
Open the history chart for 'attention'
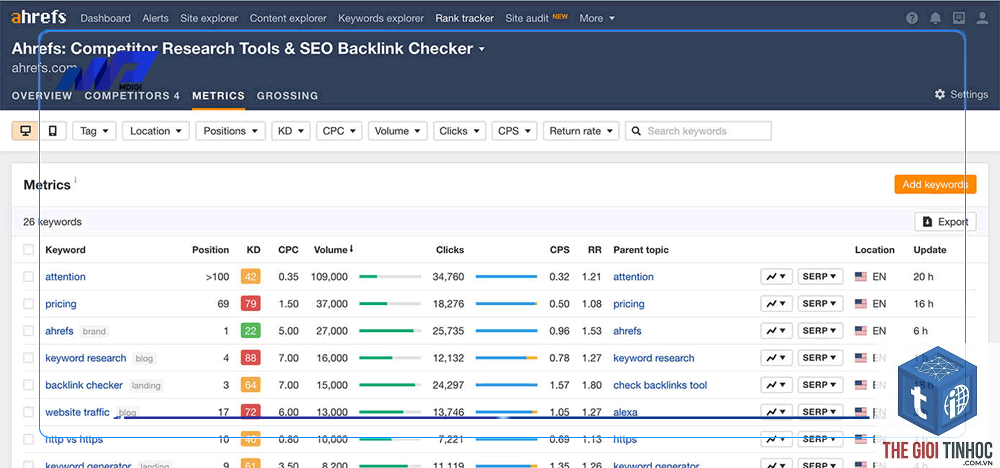(776, 277)
